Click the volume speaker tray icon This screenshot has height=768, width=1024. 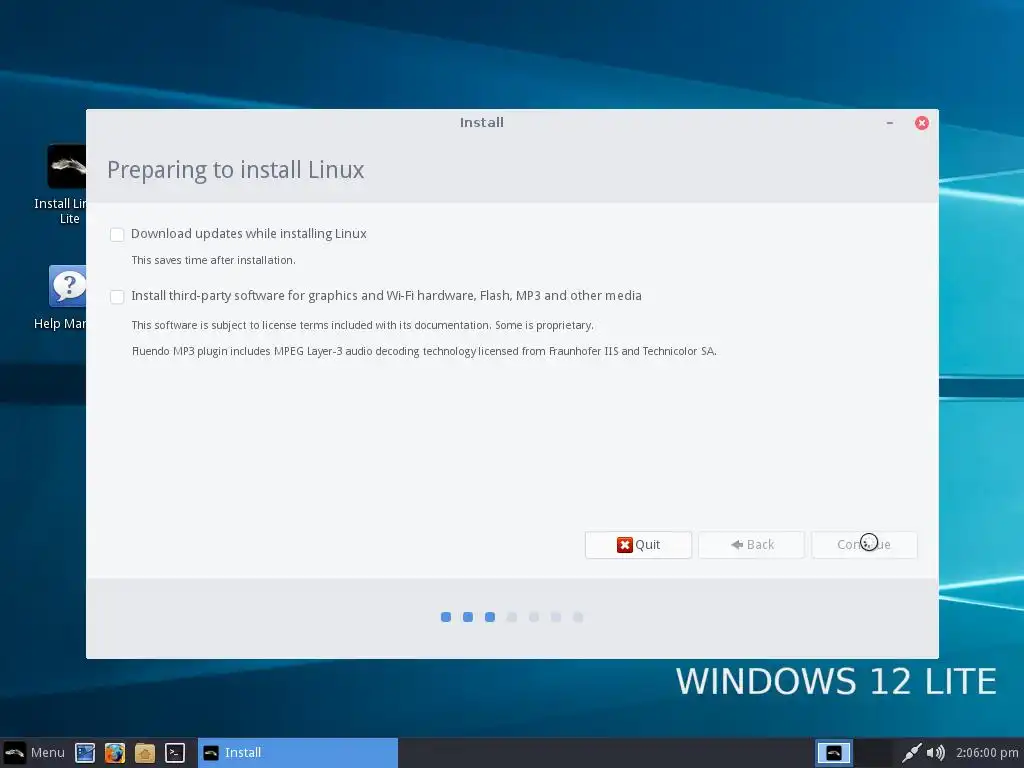coord(936,753)
